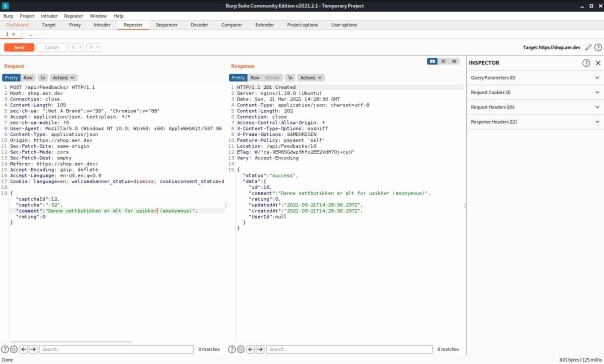Jump to next match in Request

(33, 349)
